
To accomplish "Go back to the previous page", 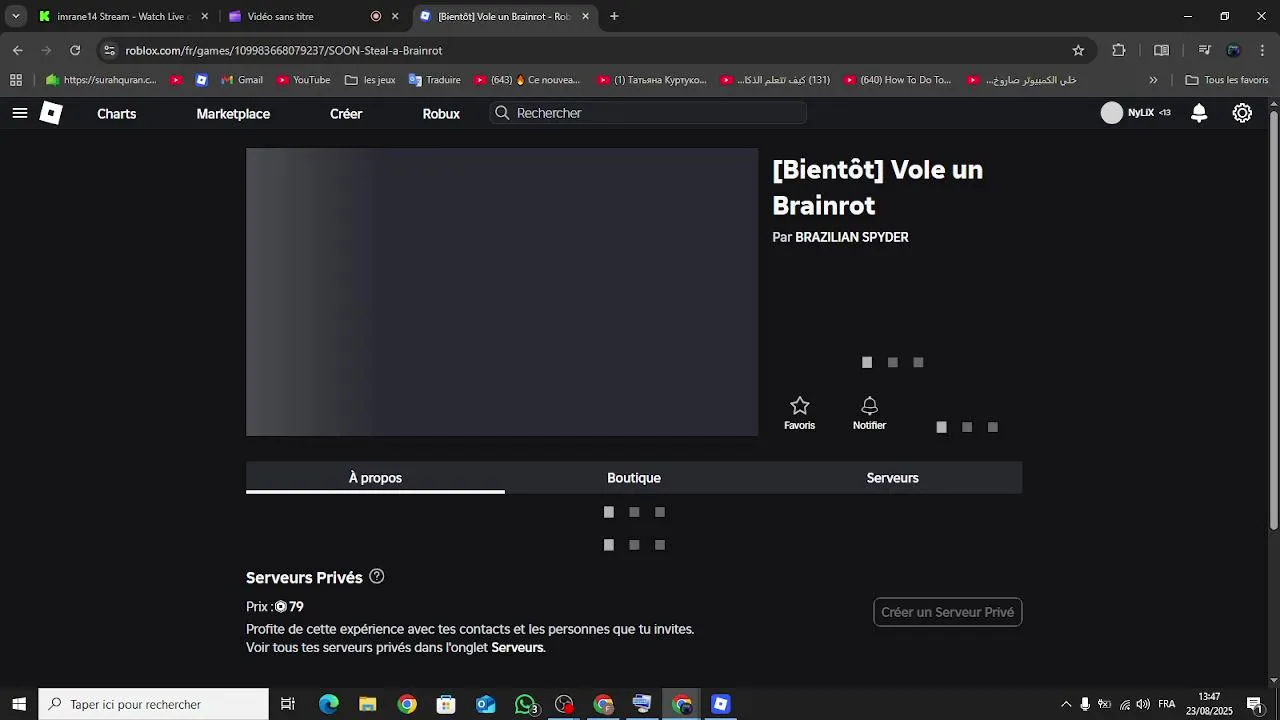I will (18, 50).
